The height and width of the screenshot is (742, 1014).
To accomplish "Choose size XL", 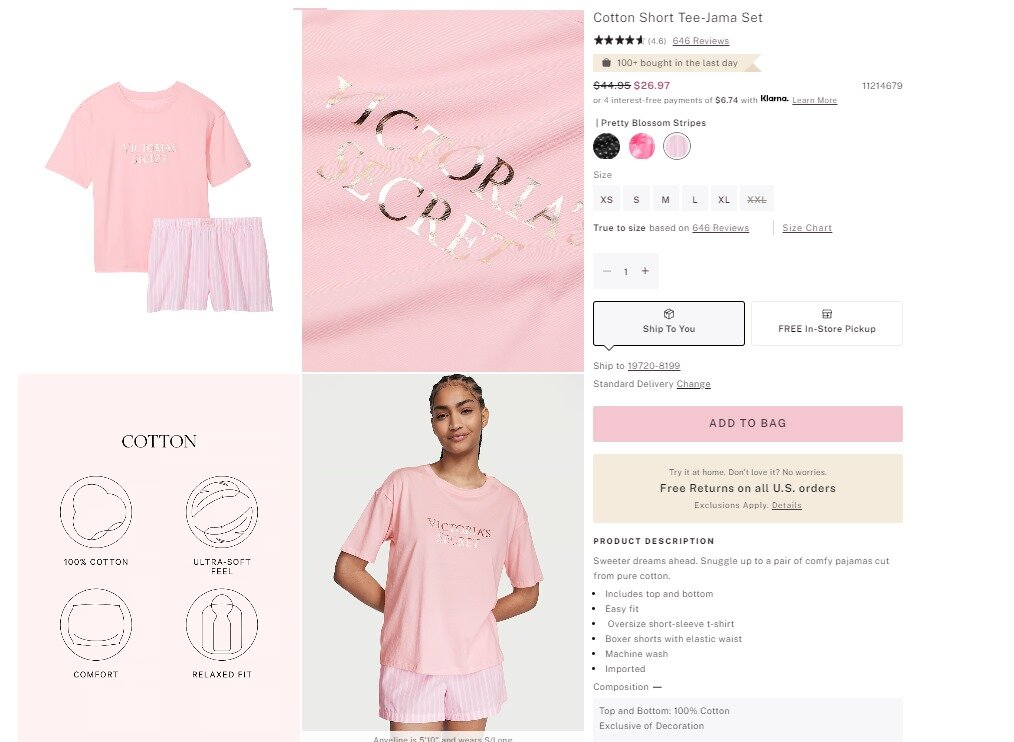I will coord(724,199).
